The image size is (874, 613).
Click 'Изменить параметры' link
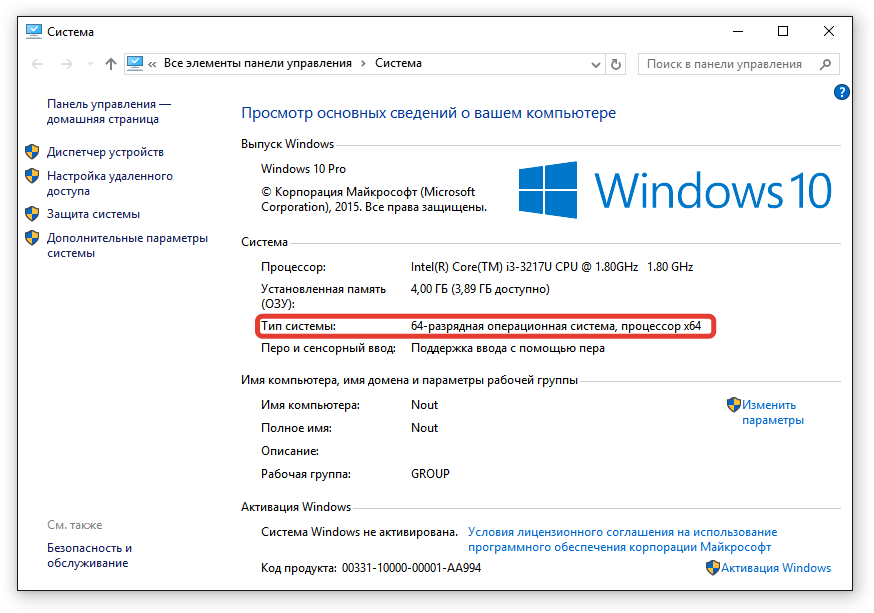[773, 412]
